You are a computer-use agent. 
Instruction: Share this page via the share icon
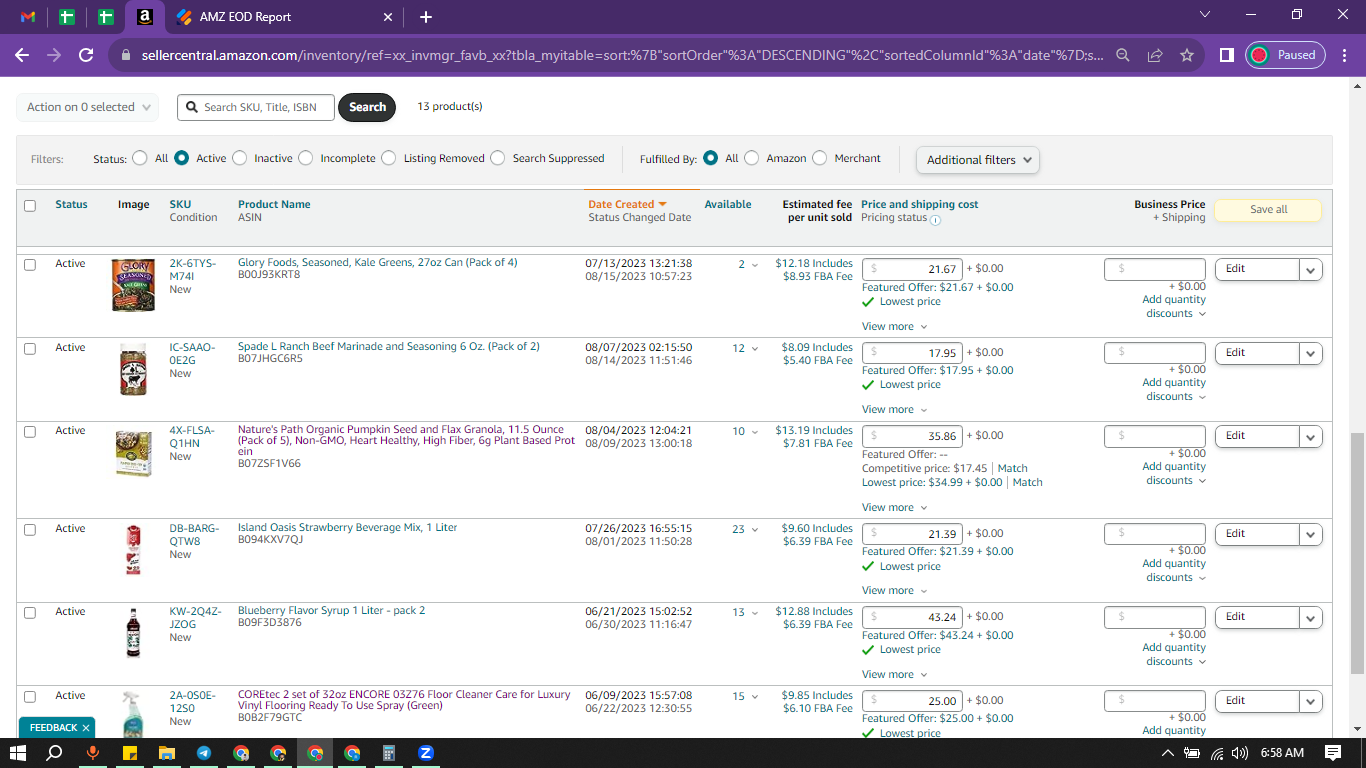pos(1155,55)
